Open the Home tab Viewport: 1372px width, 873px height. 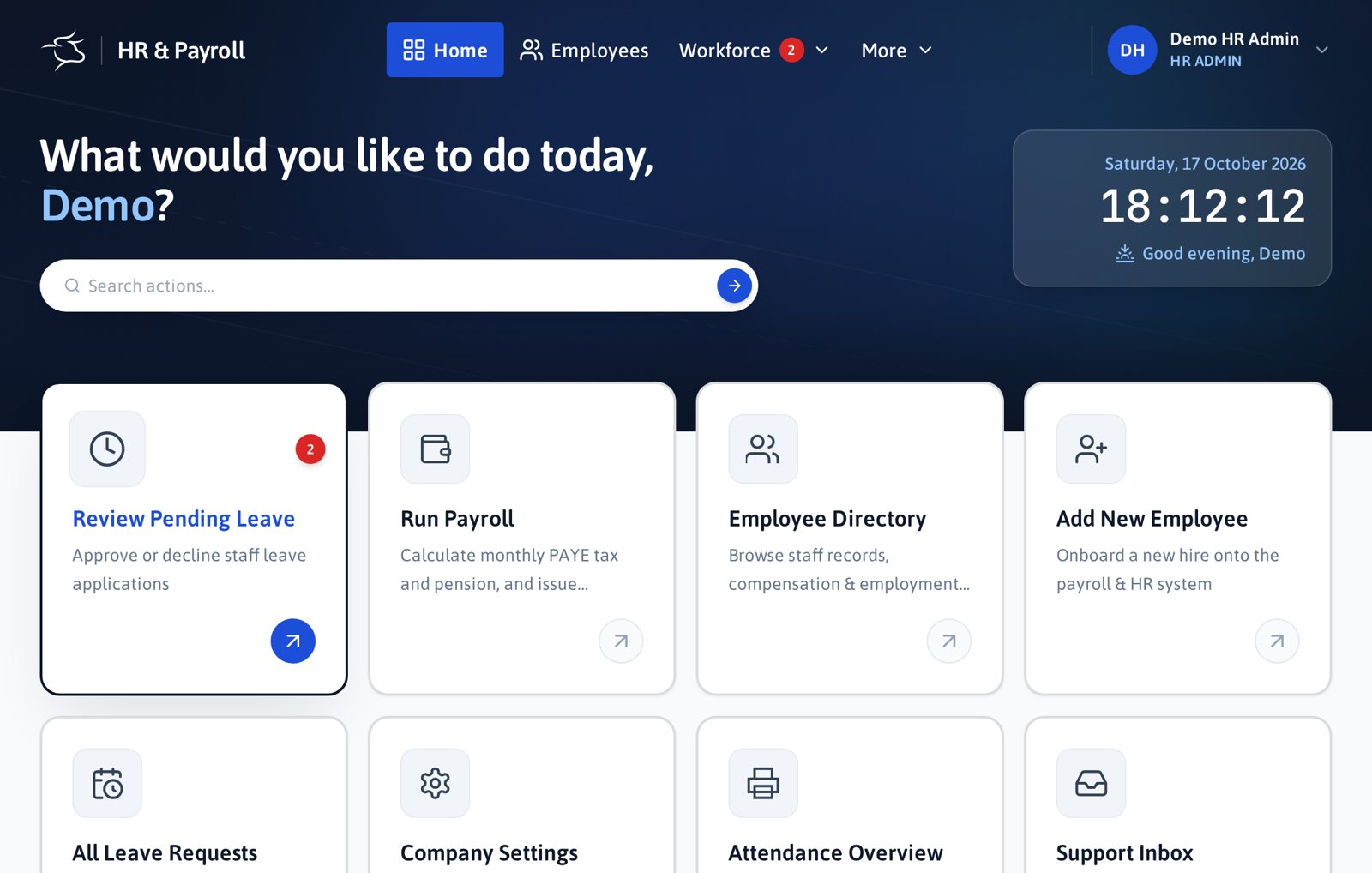pos(445,50)
